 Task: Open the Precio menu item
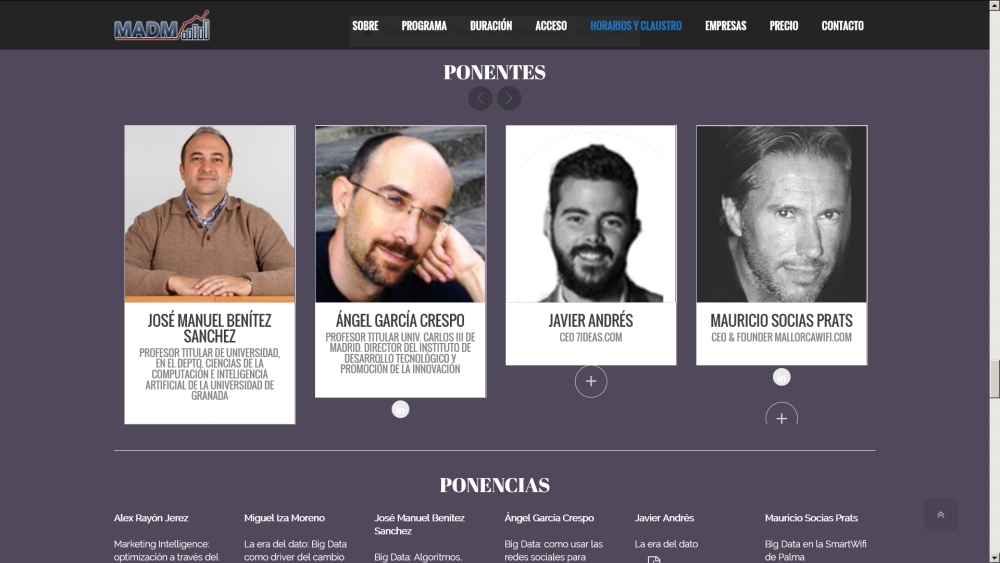click(784, 26)
